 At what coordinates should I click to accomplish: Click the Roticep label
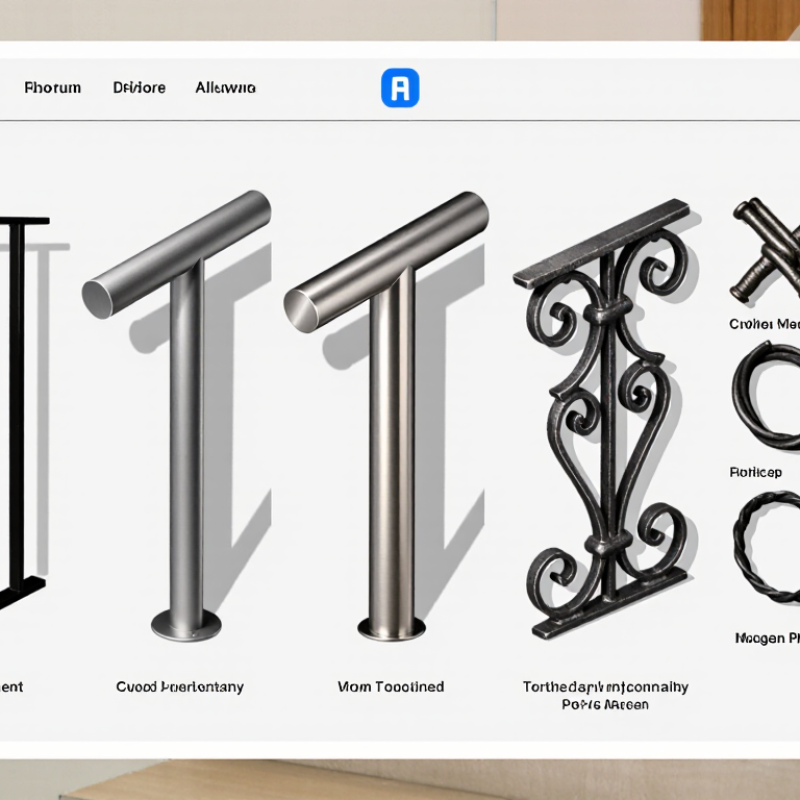tap(756, 472)
